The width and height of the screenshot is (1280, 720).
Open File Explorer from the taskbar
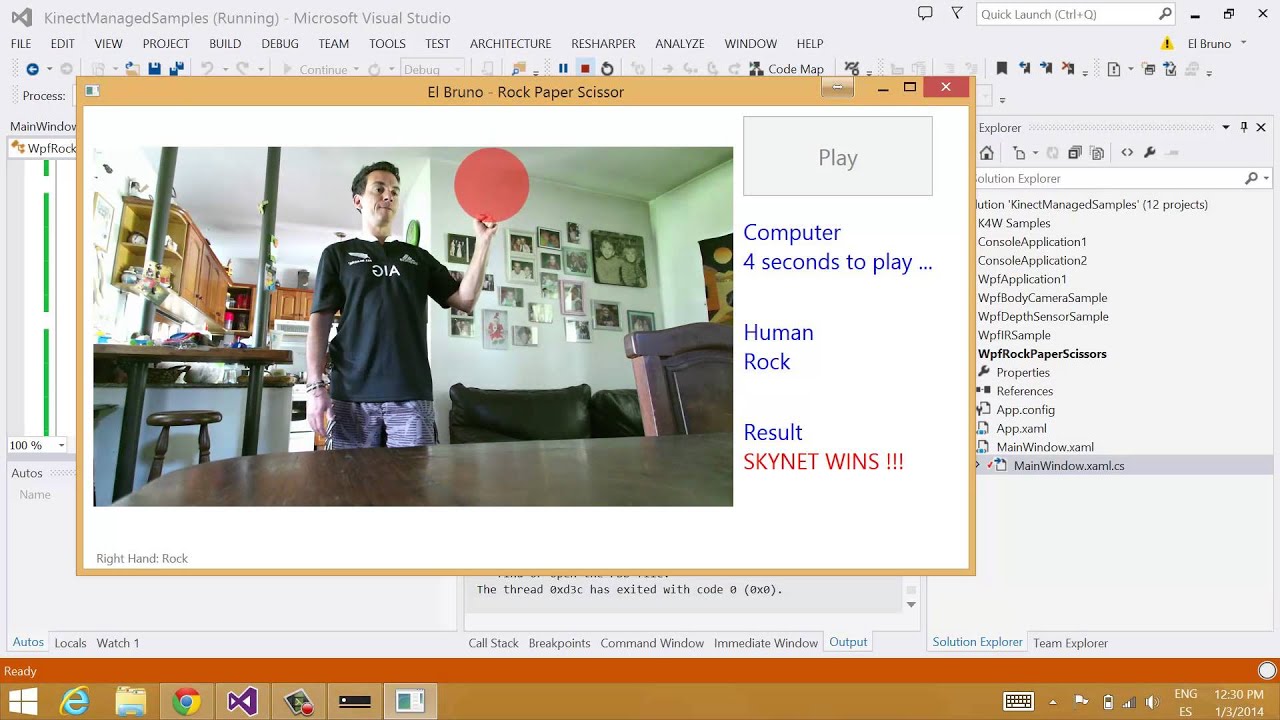click(x=130, y=702)
